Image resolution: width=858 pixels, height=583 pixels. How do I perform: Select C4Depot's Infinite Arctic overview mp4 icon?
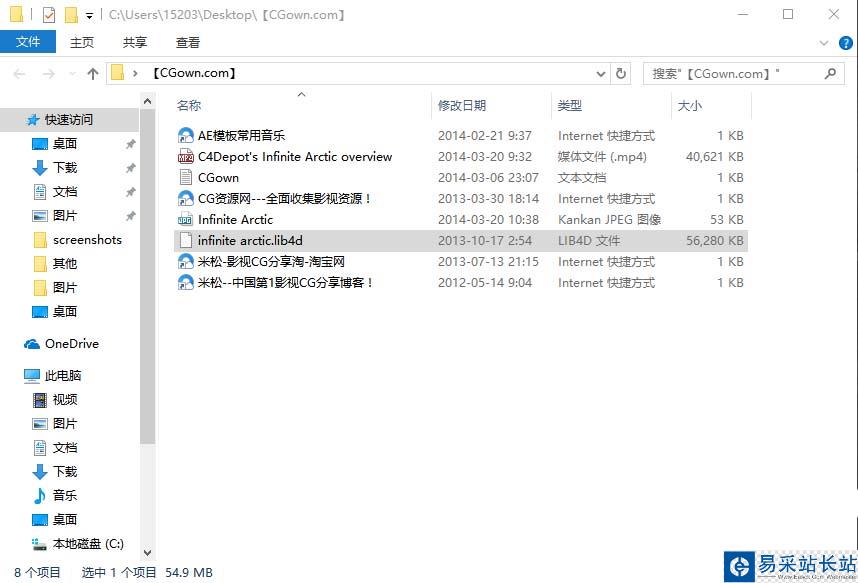pos(185,157)
